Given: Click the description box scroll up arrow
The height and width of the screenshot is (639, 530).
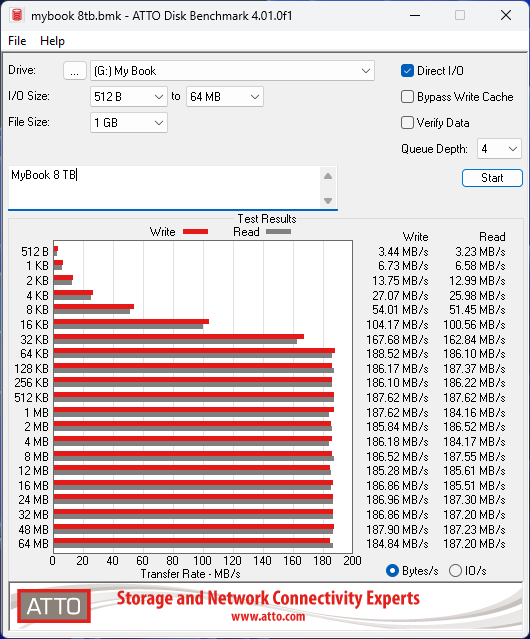Looking at the screenshot, I should (328, 176).
